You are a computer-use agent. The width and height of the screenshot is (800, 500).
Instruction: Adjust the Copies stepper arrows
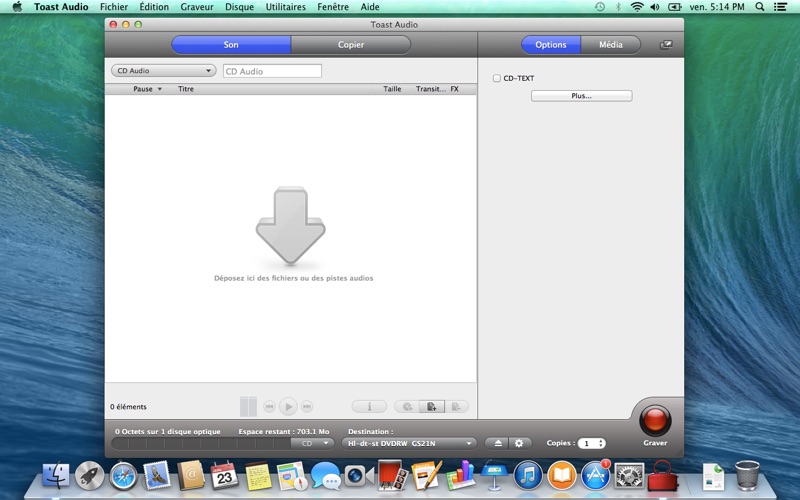coord(602,443)
